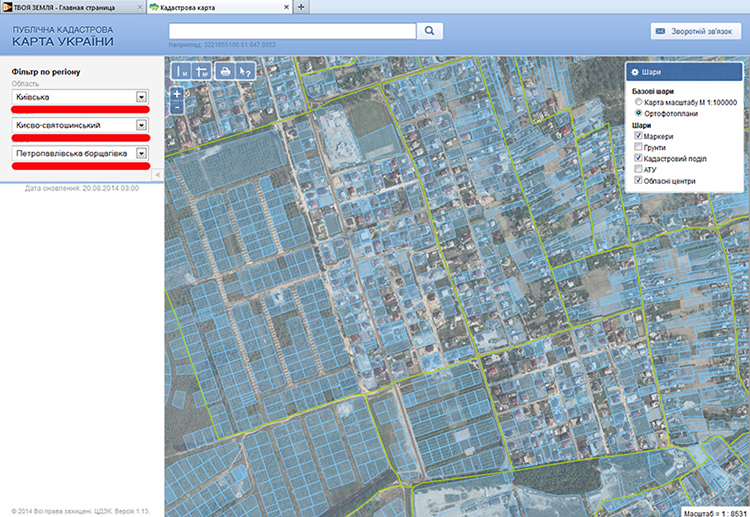Zoom in with the plus button
This screenshot has width=750, height=517.
click(177, 93)
